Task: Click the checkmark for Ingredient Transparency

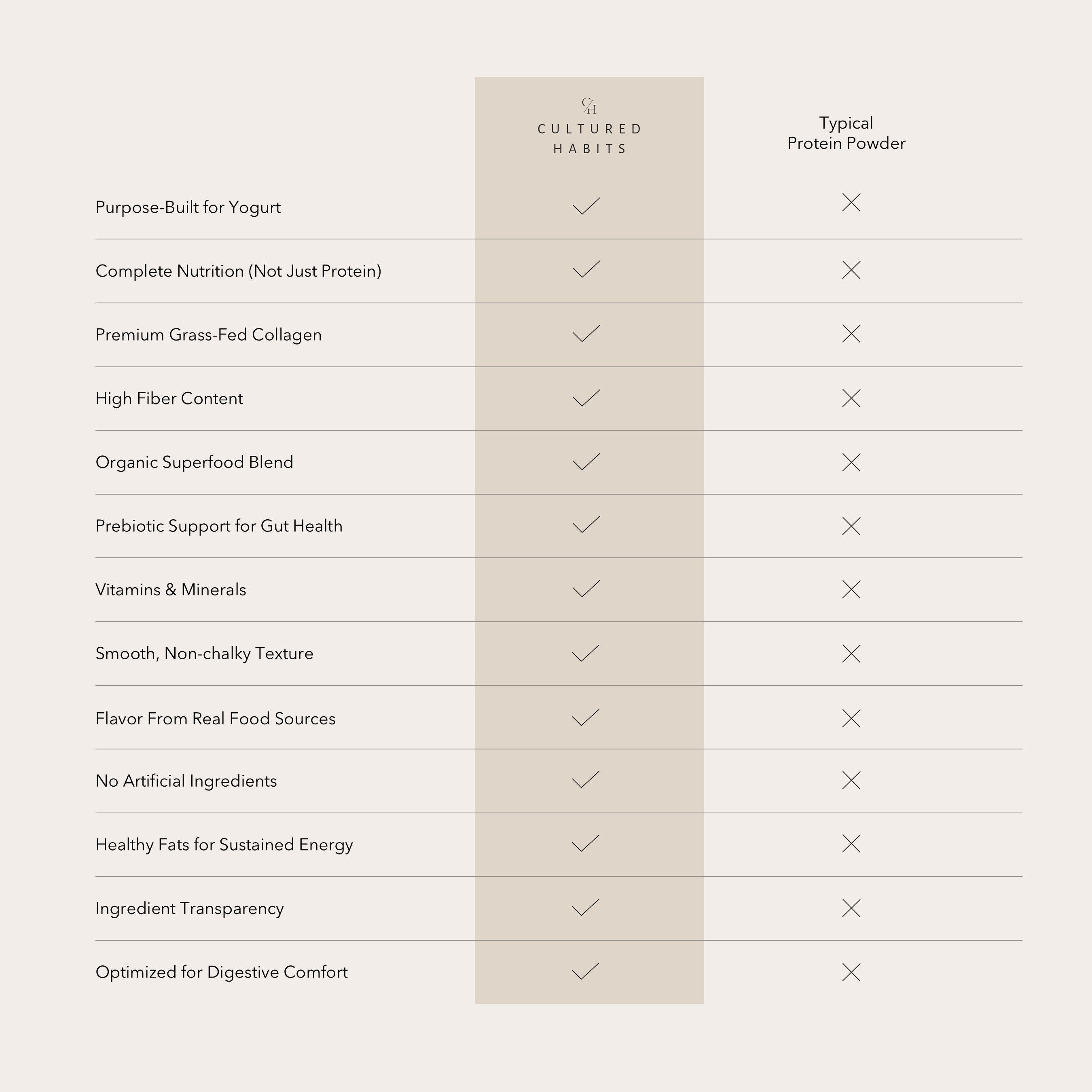Action: (x=586, y=907)
